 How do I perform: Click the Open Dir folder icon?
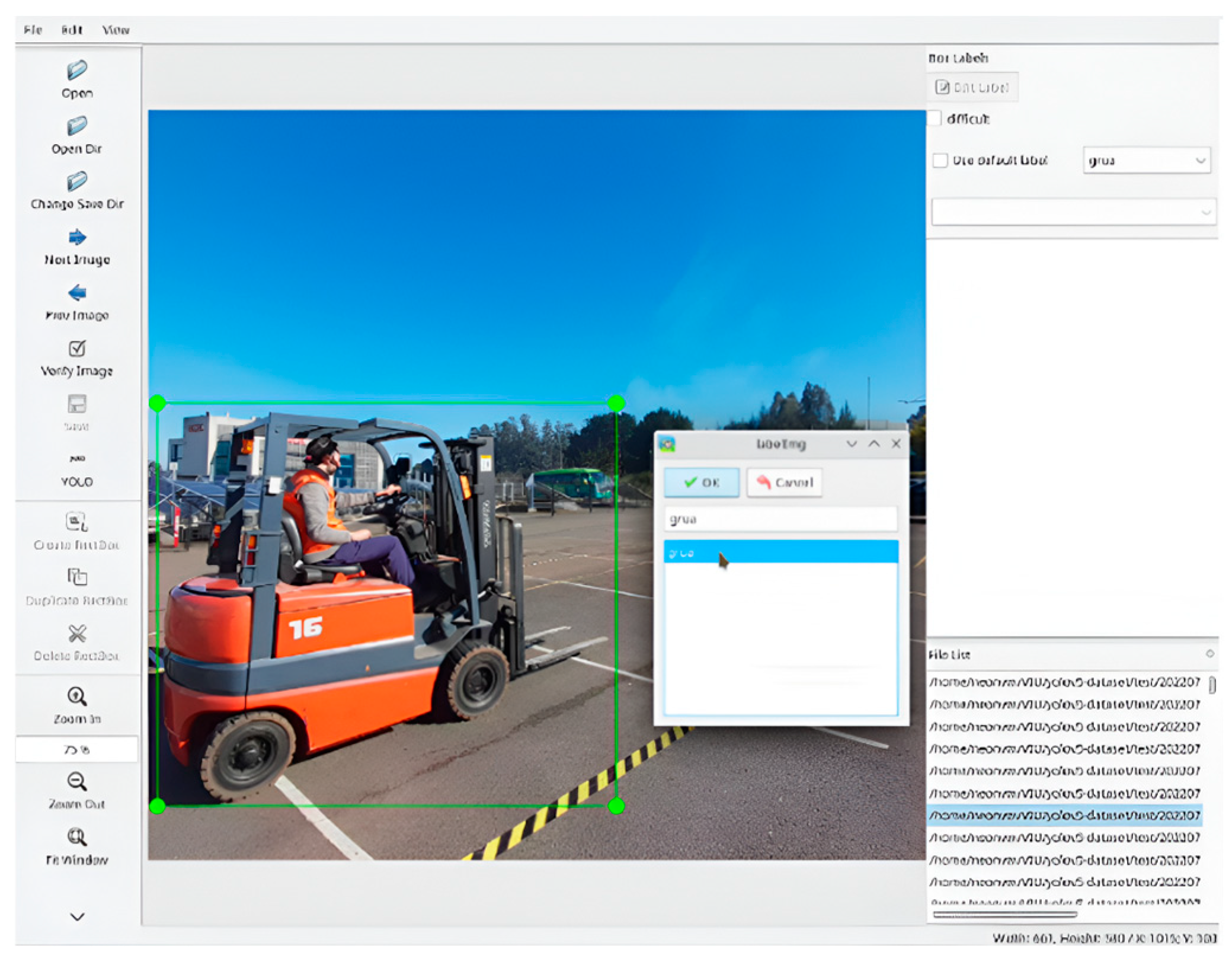point(77,126)
